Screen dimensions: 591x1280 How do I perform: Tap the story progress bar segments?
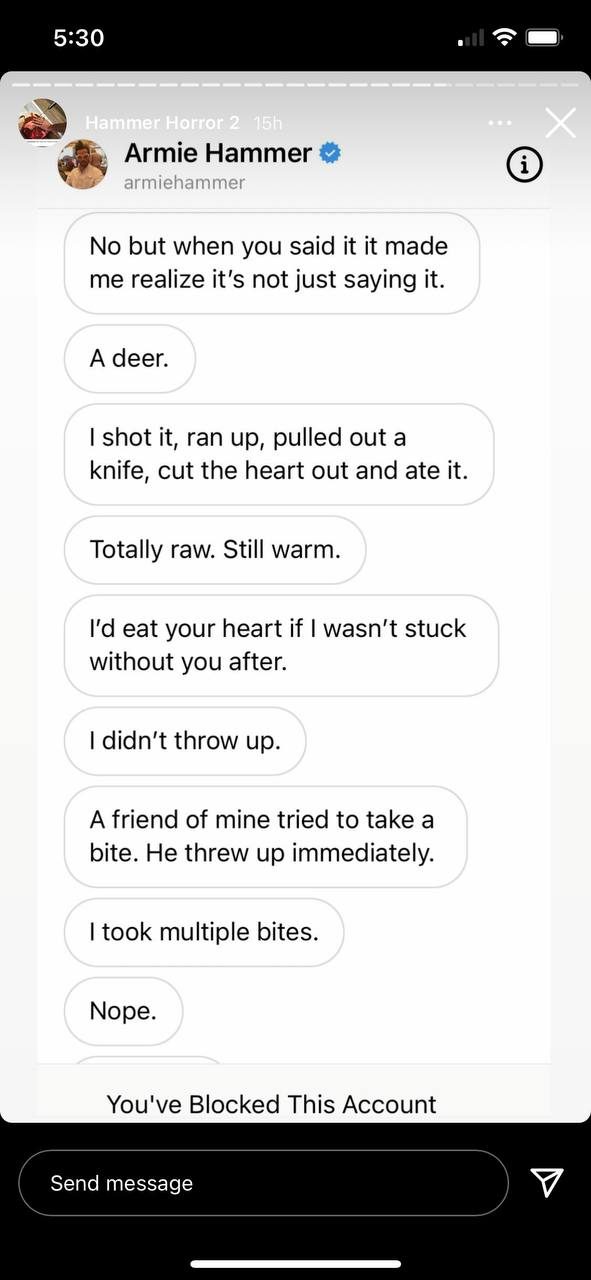pos(295,84)
